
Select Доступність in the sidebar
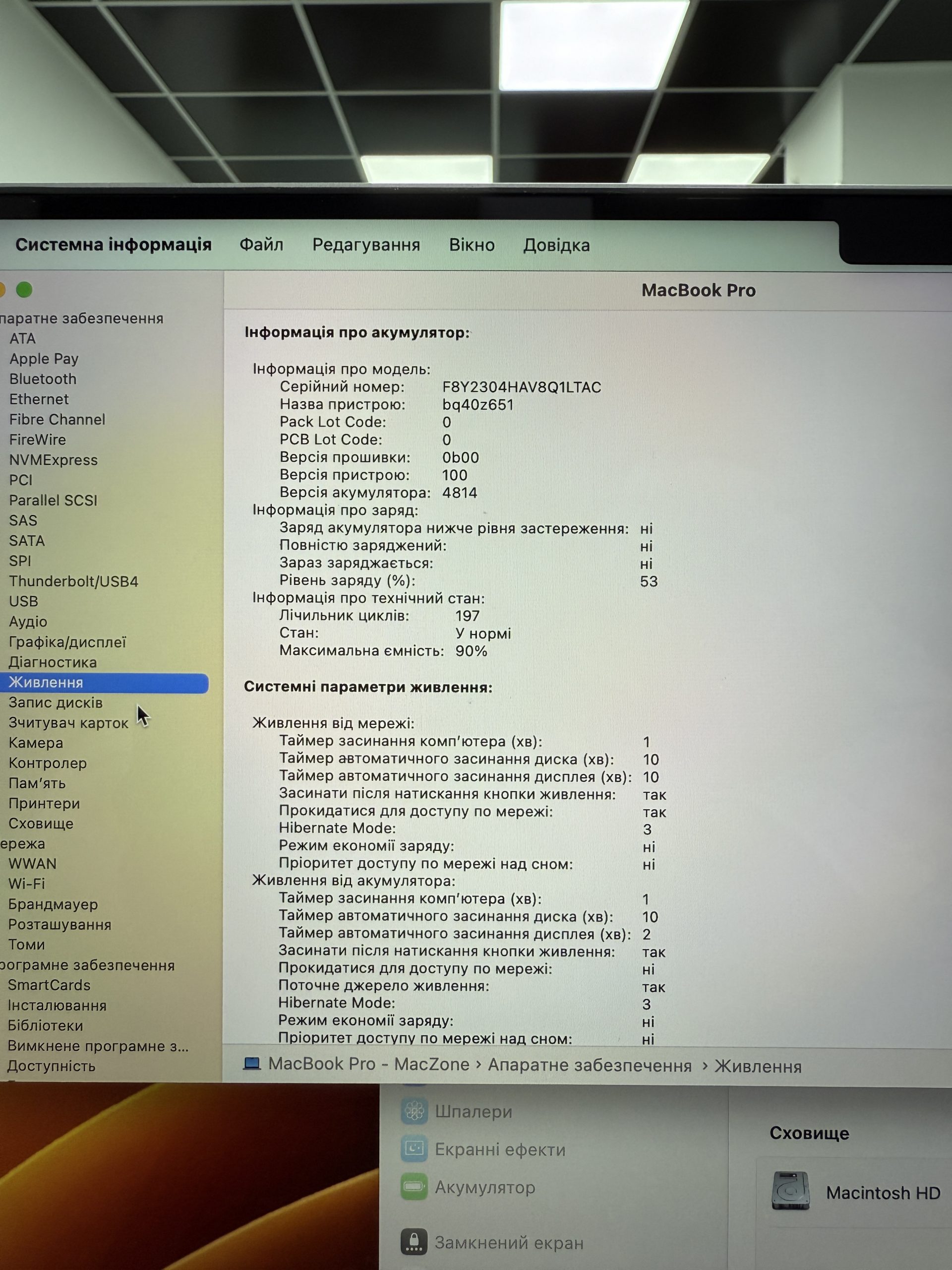pos(51,1066)
